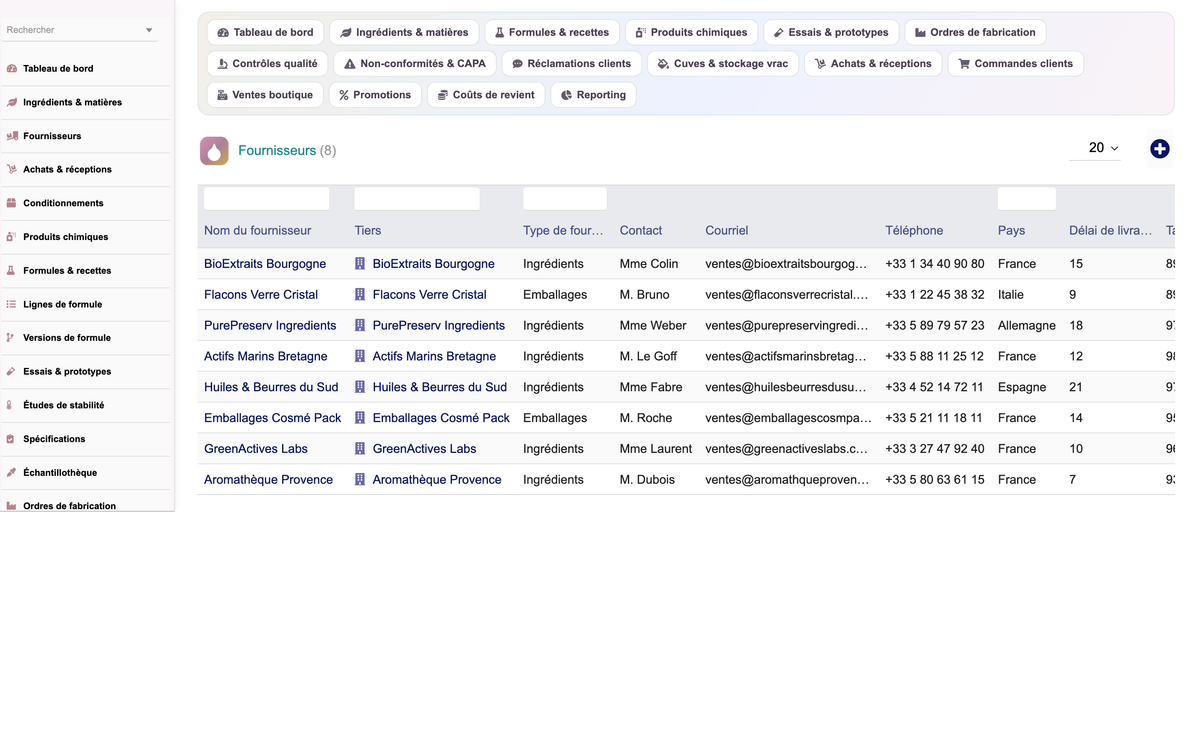Open the Ventes boutique tab
This screenshot has width=1200, height=750.
tap(265, 95)
